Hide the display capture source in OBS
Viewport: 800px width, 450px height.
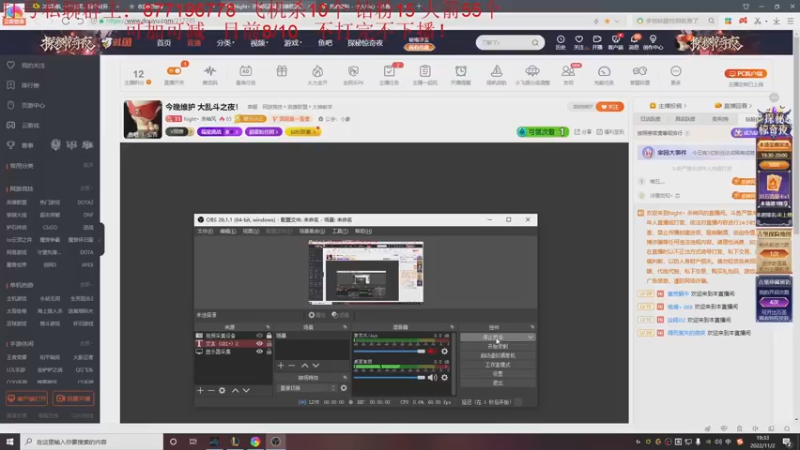click(259, 352)
